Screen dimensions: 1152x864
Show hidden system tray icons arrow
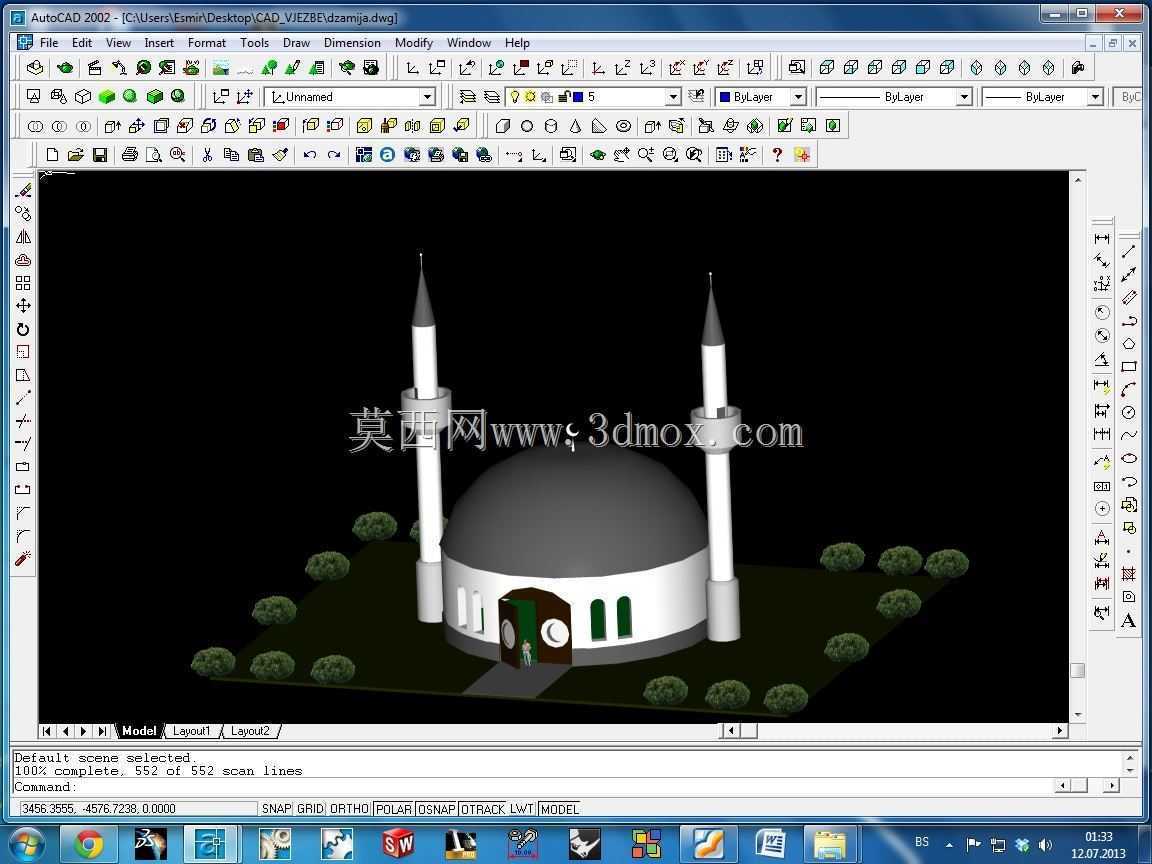948,845
